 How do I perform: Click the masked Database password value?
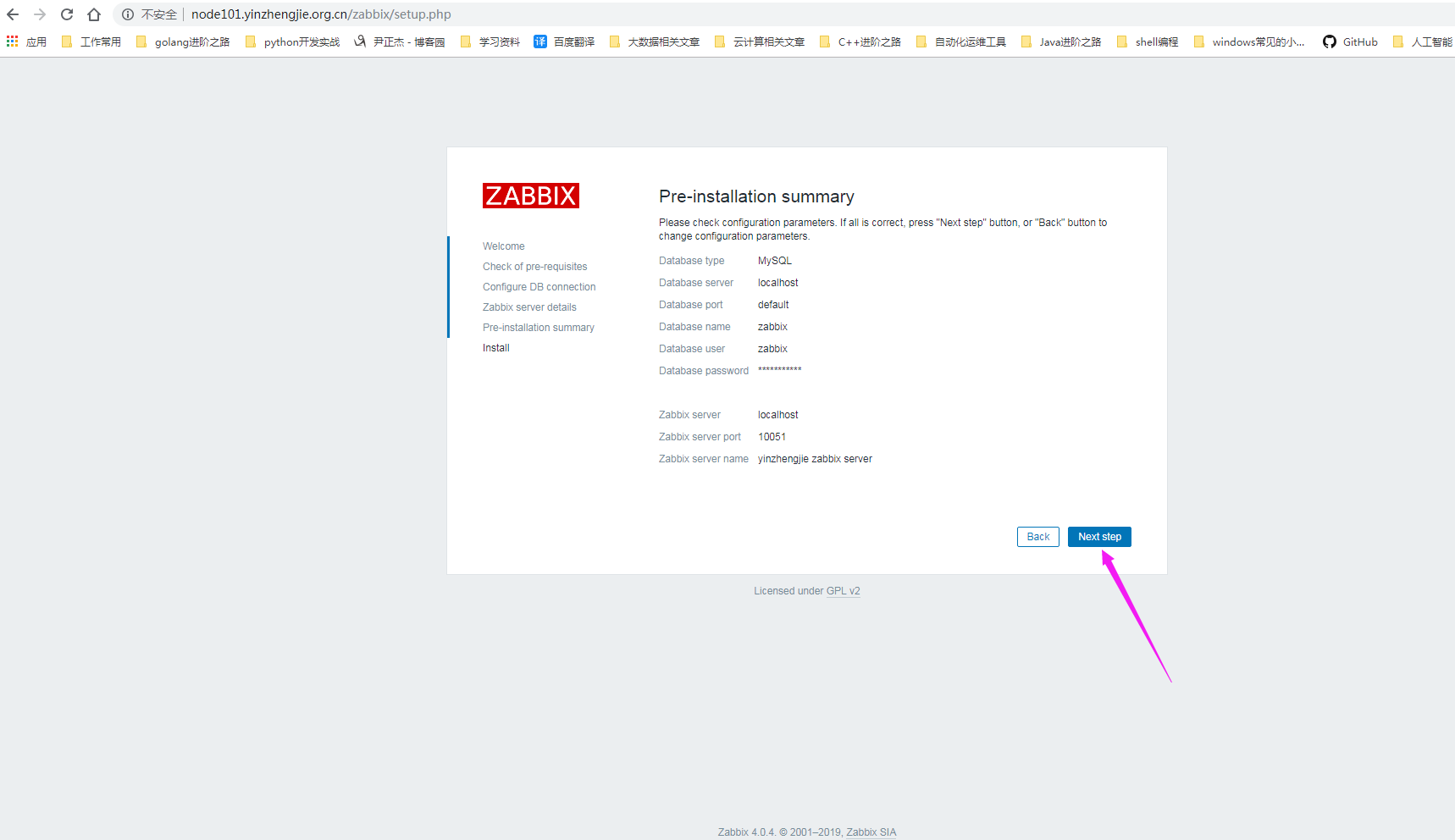780,370
